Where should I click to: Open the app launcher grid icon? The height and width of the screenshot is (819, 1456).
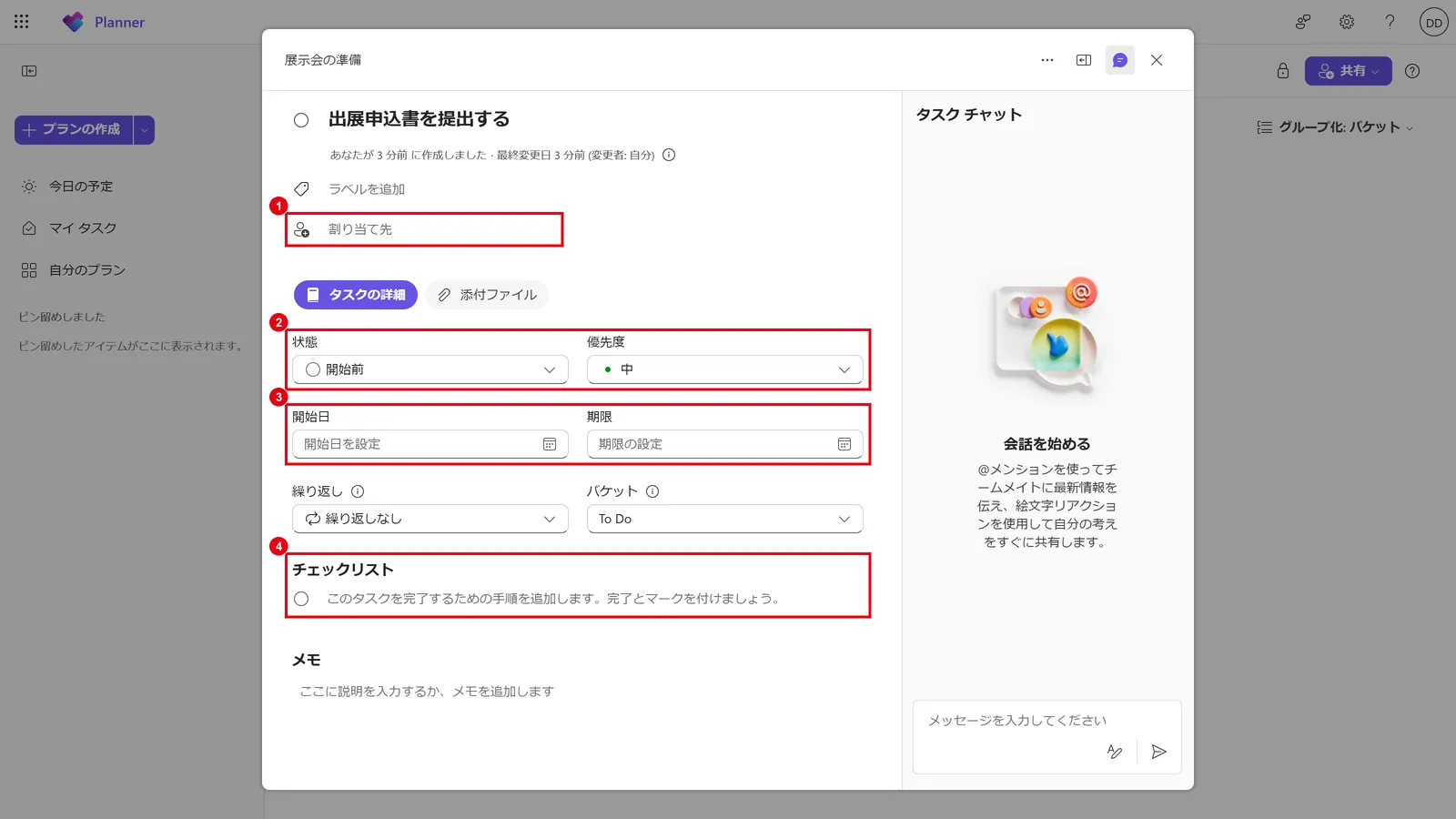pyautogui.click(x=22, y=22)
